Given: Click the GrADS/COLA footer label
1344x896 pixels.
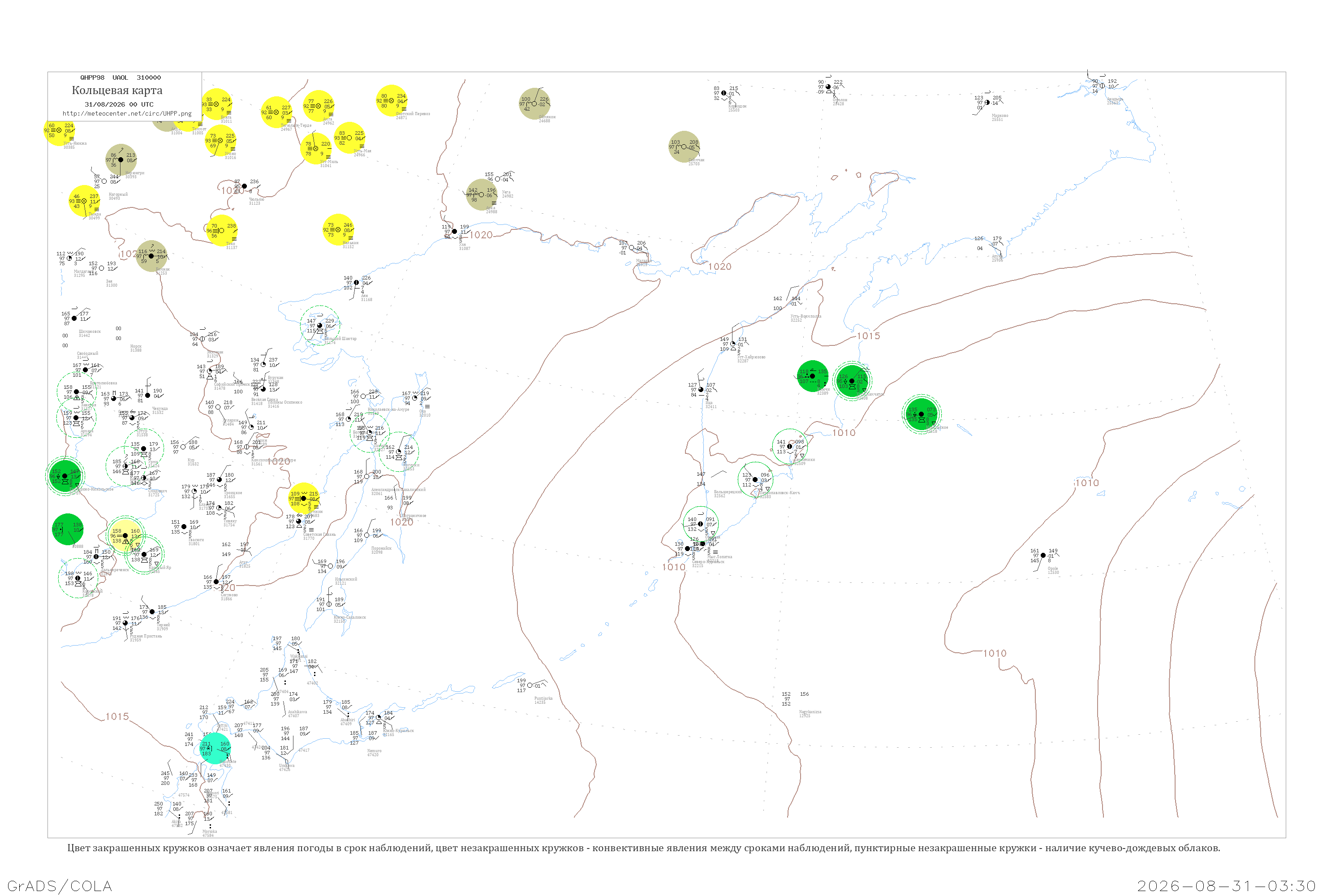Looking at the screenshot, I should pos(60,886).
